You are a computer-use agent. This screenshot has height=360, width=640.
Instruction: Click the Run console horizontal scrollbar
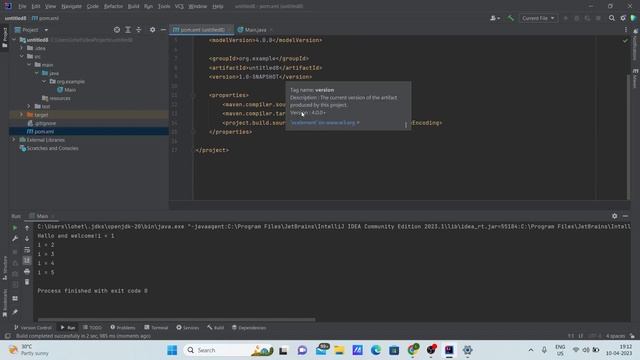pyautogui.click(x=176, y=320)
